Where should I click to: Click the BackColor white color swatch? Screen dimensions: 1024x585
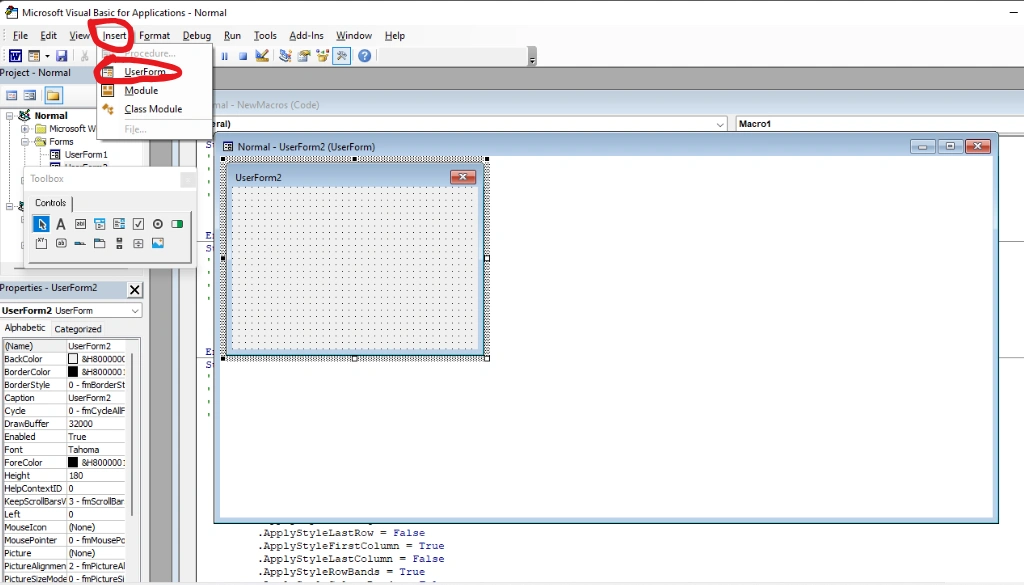(x=73, y=358)
